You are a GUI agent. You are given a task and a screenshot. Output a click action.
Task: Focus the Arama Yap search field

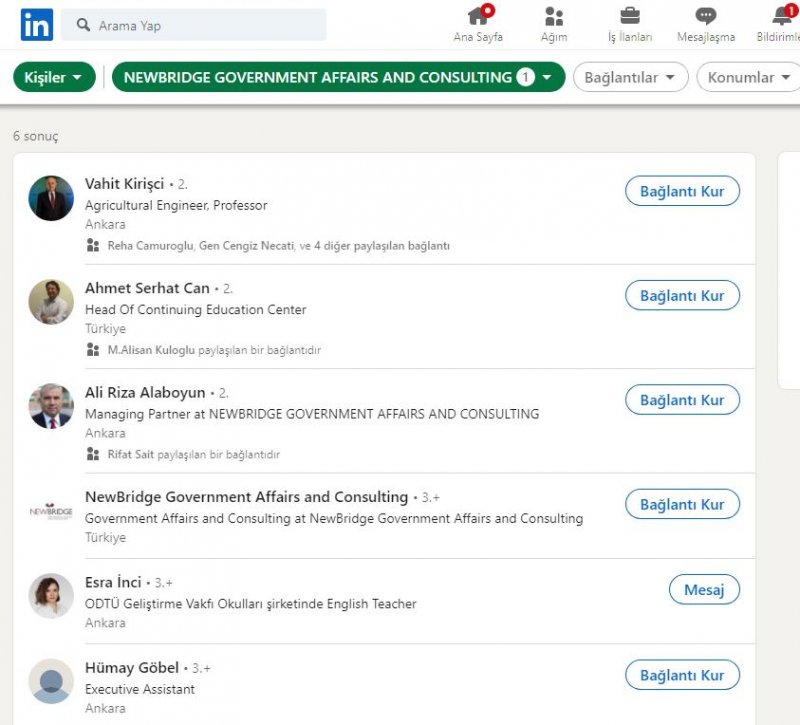(x=193, y=25)
